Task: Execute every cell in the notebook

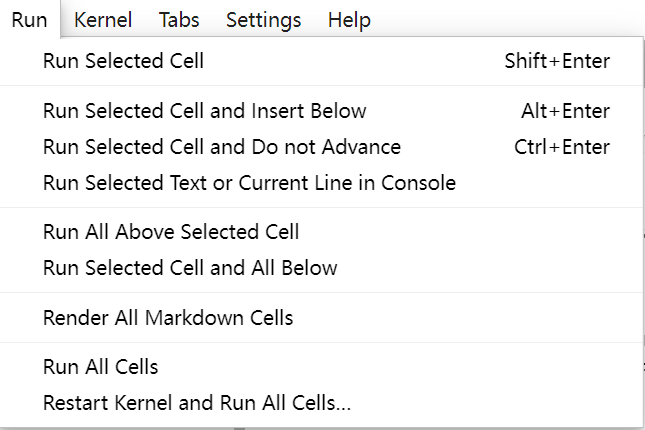Action: tap(100, 367)
